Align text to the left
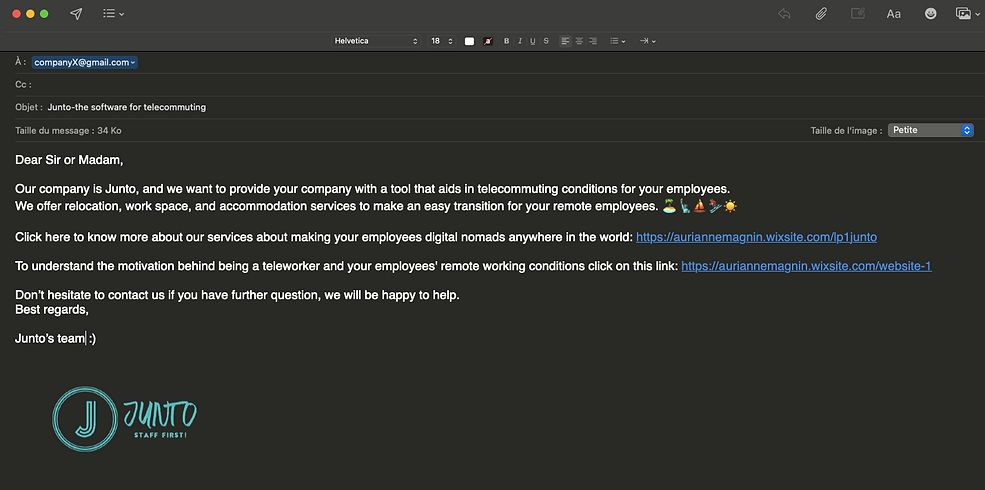The image size is (985, 490). [565, 41]
